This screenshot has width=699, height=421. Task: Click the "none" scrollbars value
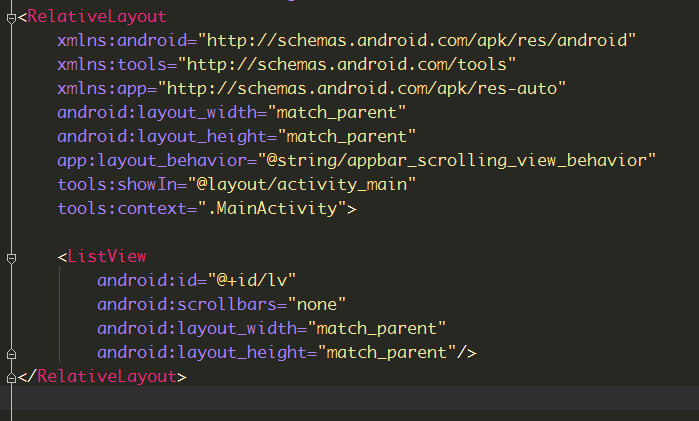(x=317, y=305)
